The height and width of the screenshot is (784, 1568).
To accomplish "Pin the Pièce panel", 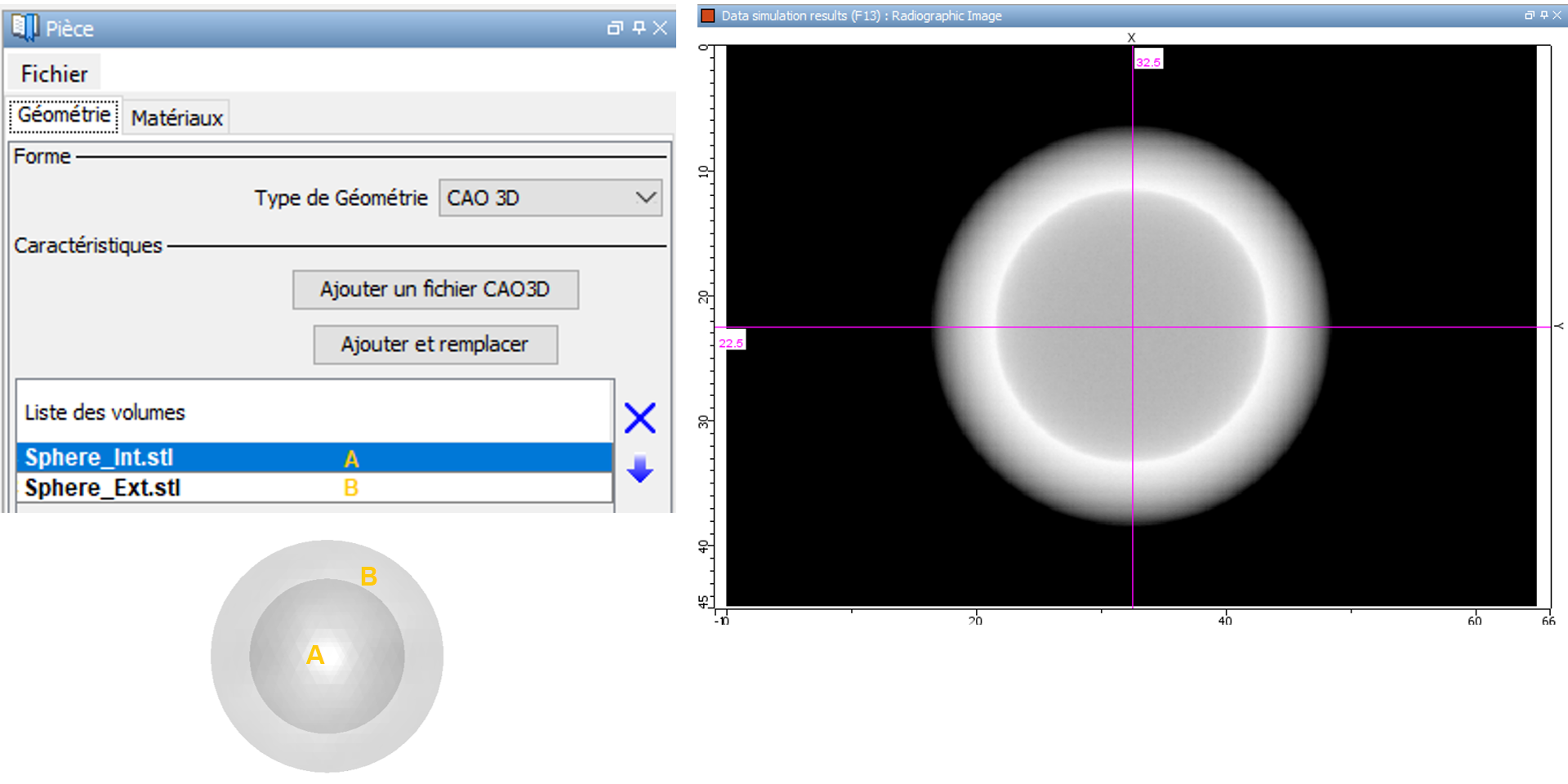I will (x=639, y=29).
